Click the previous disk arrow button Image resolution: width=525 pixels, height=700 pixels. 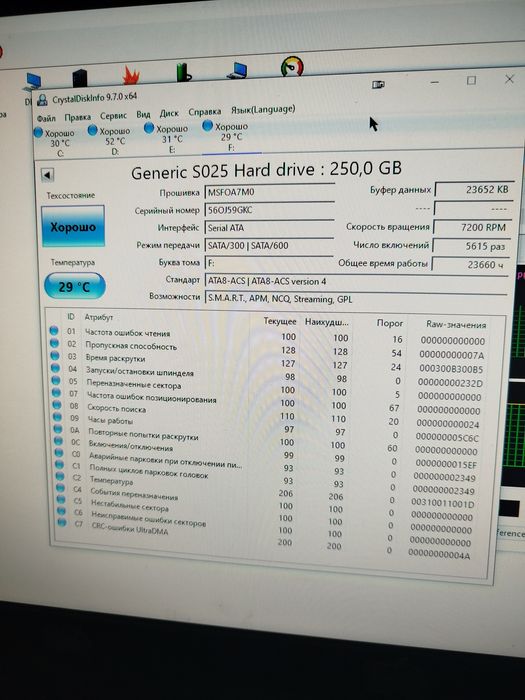47,175
